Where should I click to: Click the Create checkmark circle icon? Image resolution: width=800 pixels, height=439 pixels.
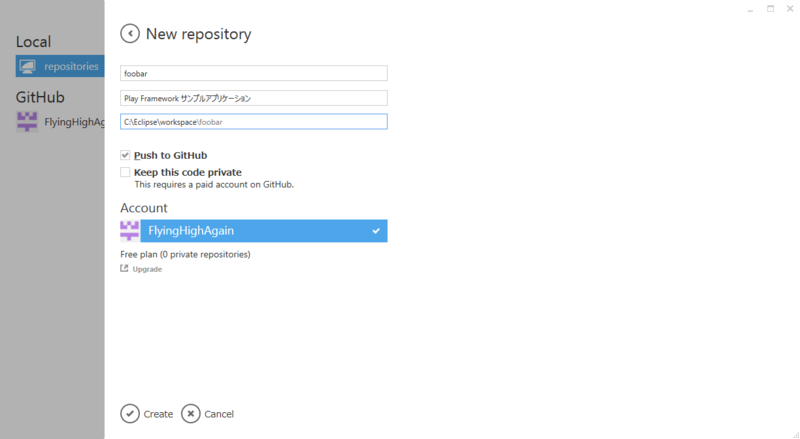point(130,414)
